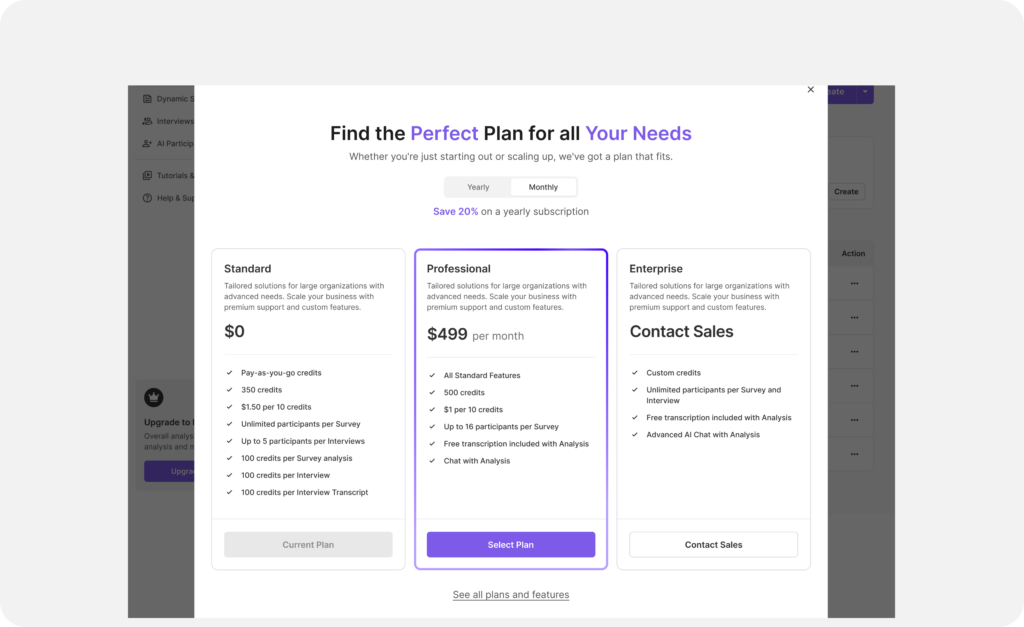Switch billing to Monthly

(543, 187)
